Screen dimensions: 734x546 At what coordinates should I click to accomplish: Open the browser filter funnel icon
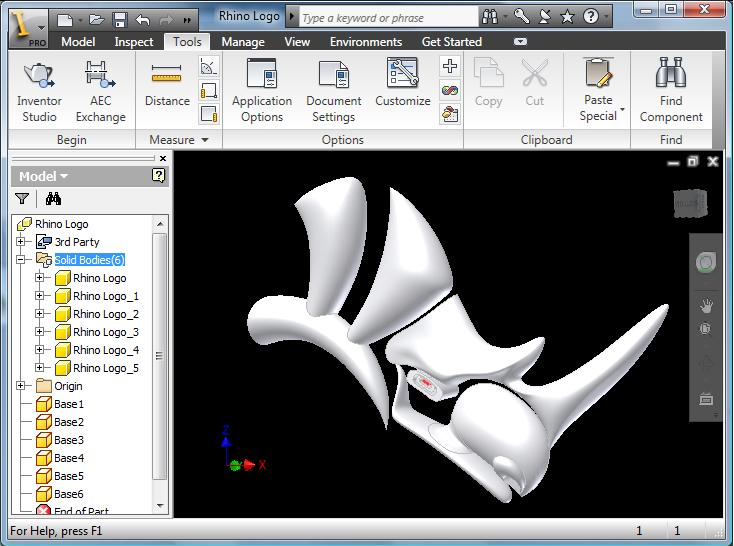[22, 199]
